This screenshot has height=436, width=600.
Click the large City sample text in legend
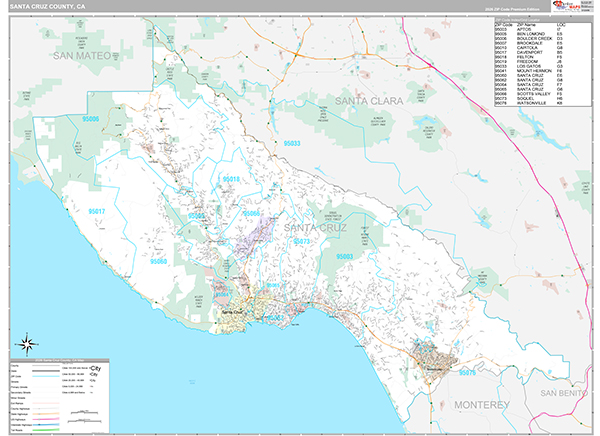pyautogui.click(x=96, y=367)
